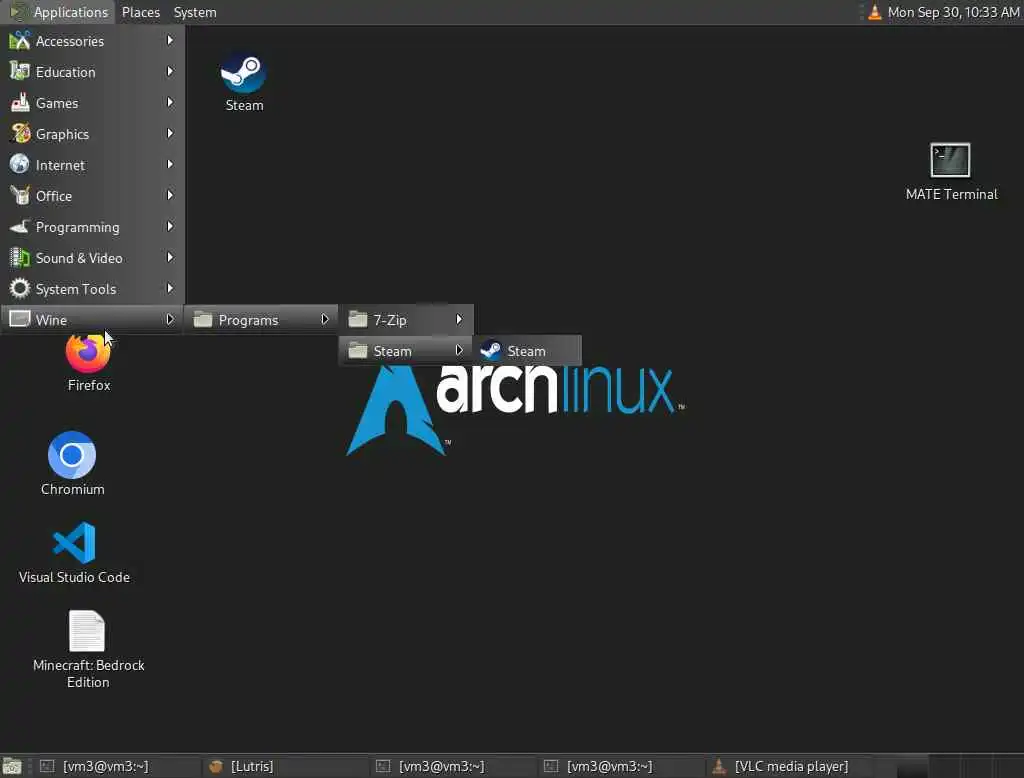Open Minecraft: Bedrock Edition file icon
Viewport: 1024px width, 778px height.
(87, 630)
